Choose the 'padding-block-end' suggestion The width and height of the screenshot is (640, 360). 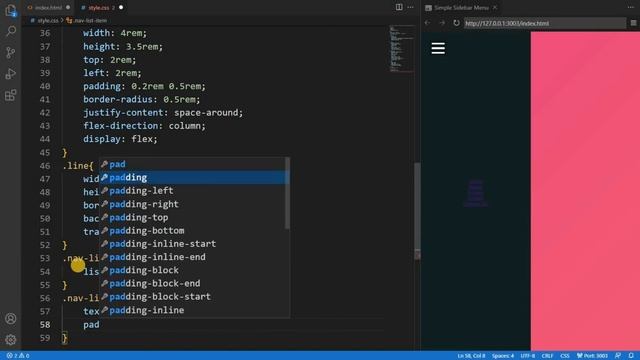coord(194,283)
